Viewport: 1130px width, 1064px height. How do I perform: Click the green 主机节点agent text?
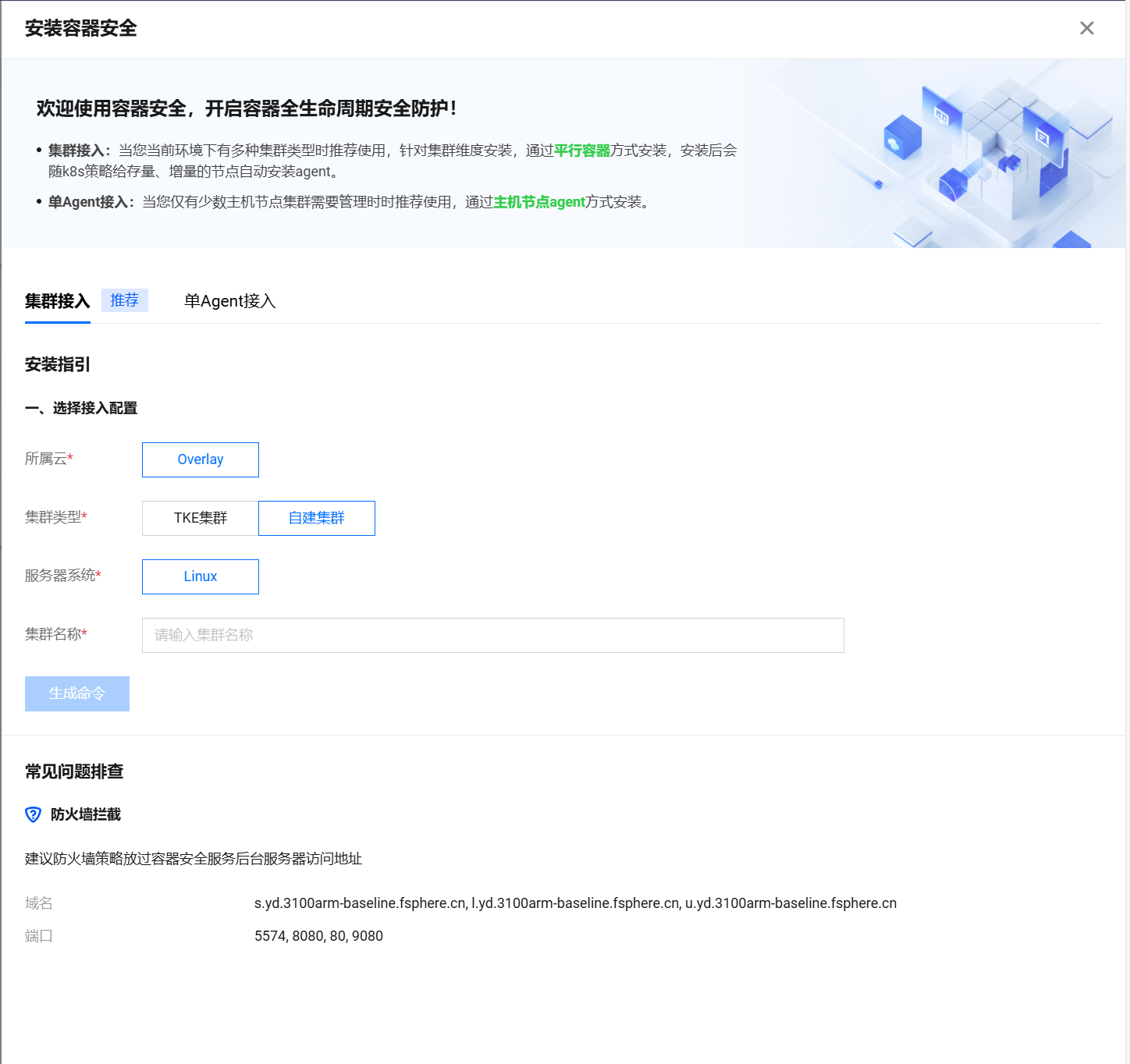[539, 202]
